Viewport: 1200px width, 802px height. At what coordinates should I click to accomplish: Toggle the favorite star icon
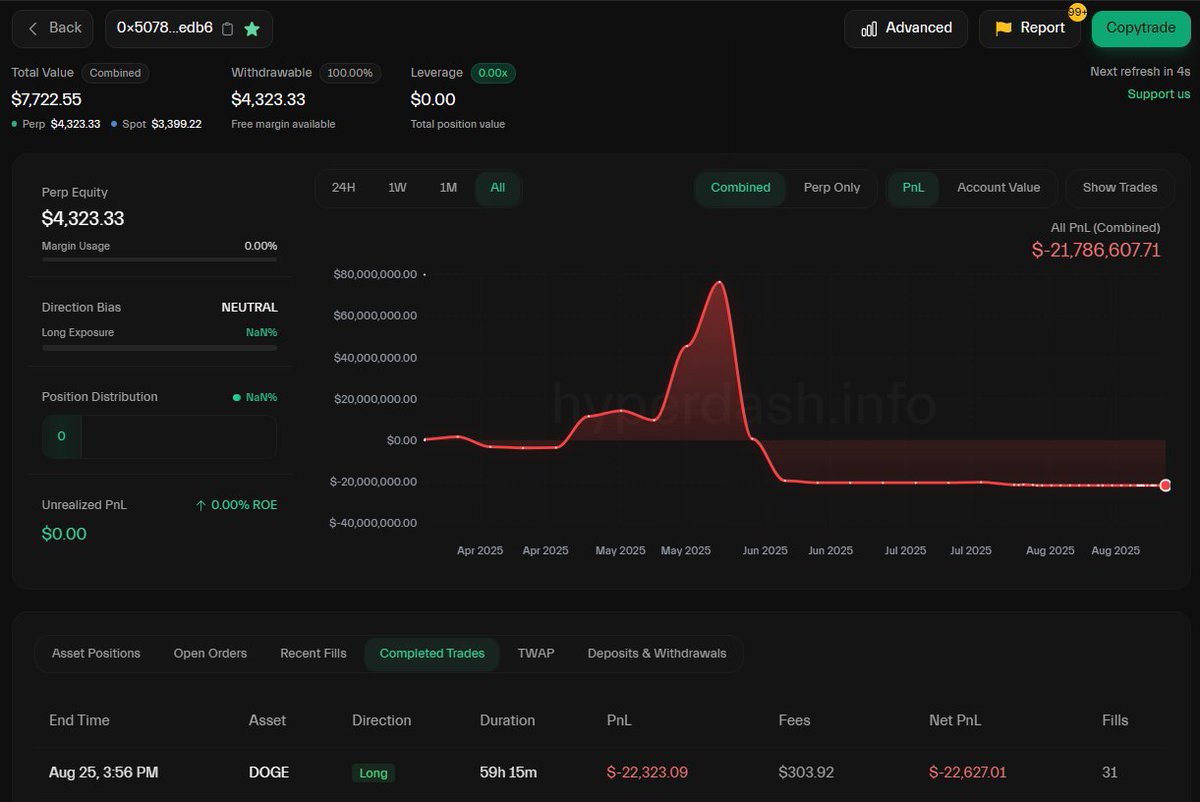252,29
